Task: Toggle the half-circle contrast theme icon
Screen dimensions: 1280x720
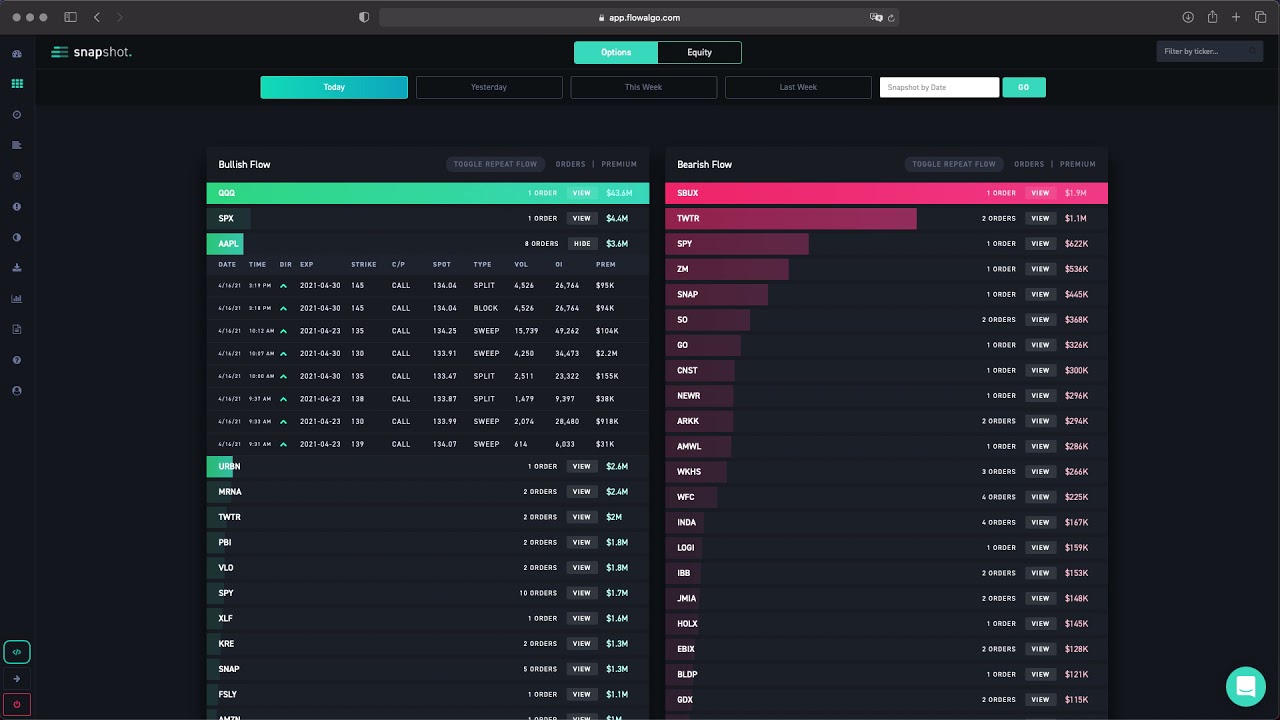Action: click(x=17, y=237)
